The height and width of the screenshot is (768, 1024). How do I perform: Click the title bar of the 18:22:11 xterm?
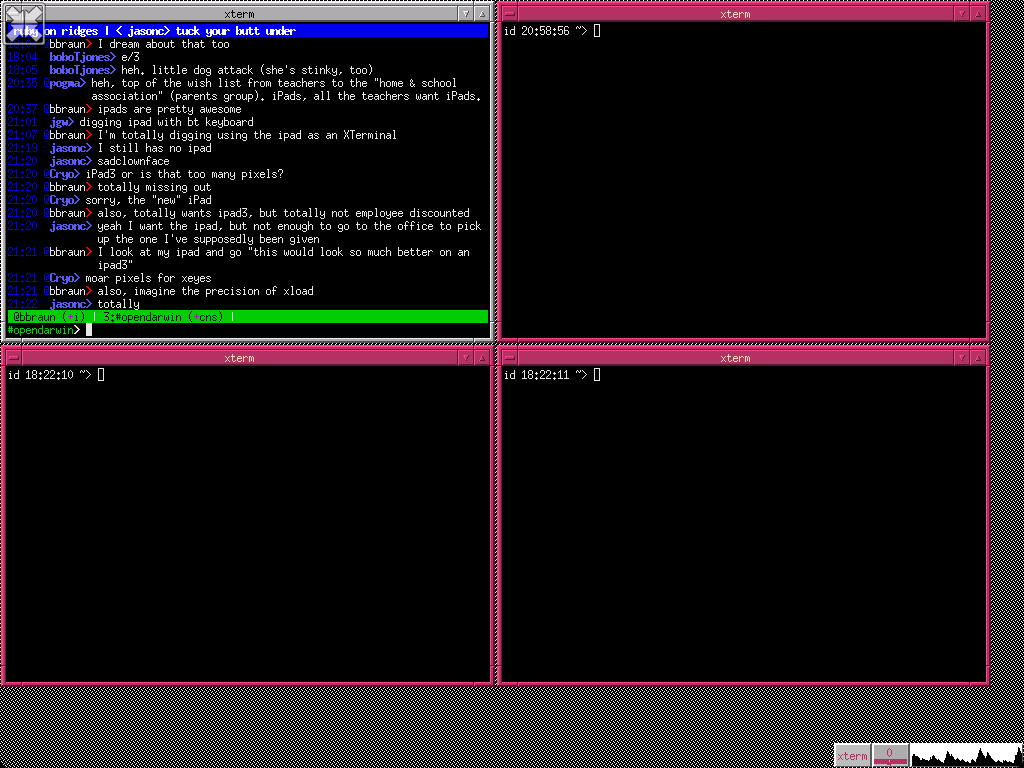(735, 358)
